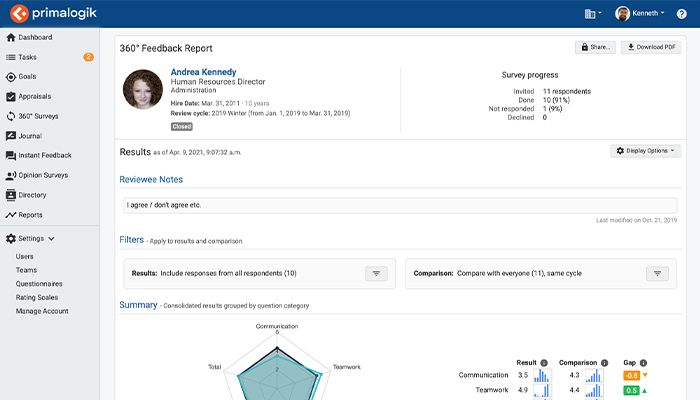Open Teams under Settings
This screenshot has height=400, width=700.
click(26, 270)
